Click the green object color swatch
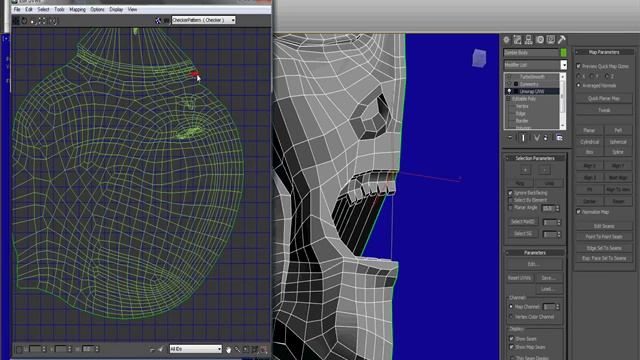The image size is (640, 360). pos(563,53)
